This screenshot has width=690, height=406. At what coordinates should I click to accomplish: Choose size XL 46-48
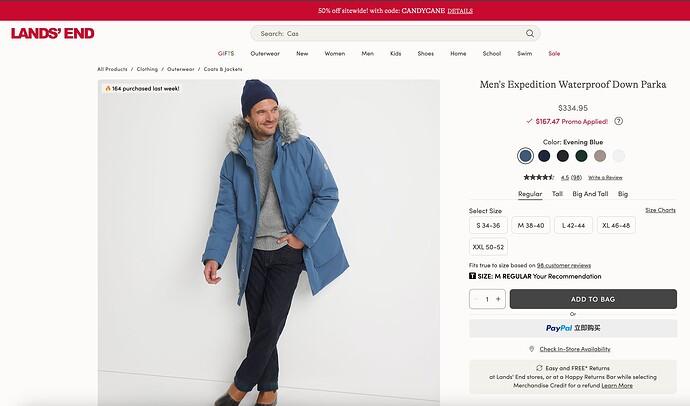click(x=616, y=225)
